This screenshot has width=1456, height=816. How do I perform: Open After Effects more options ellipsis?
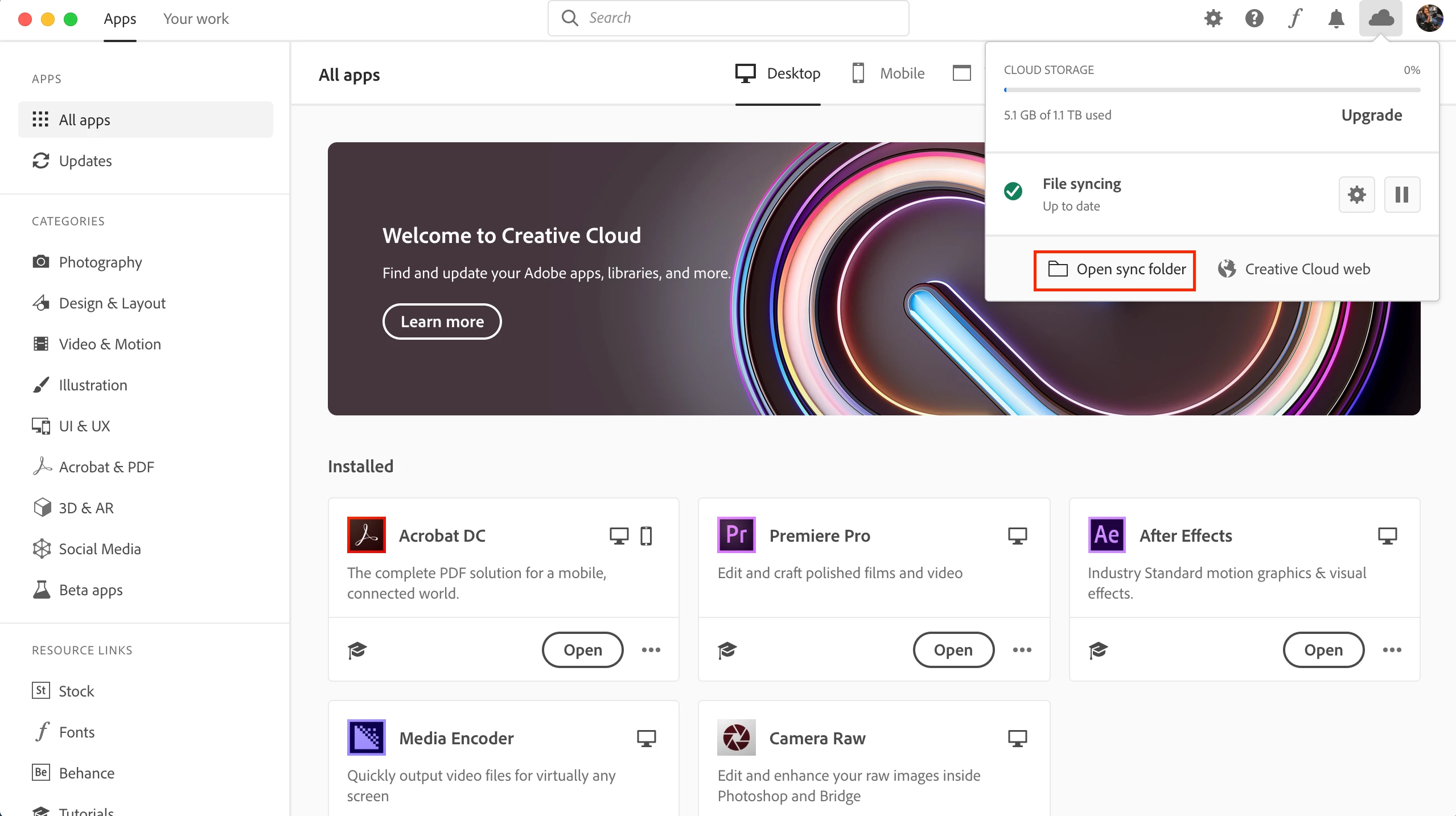coord(1392,649)
